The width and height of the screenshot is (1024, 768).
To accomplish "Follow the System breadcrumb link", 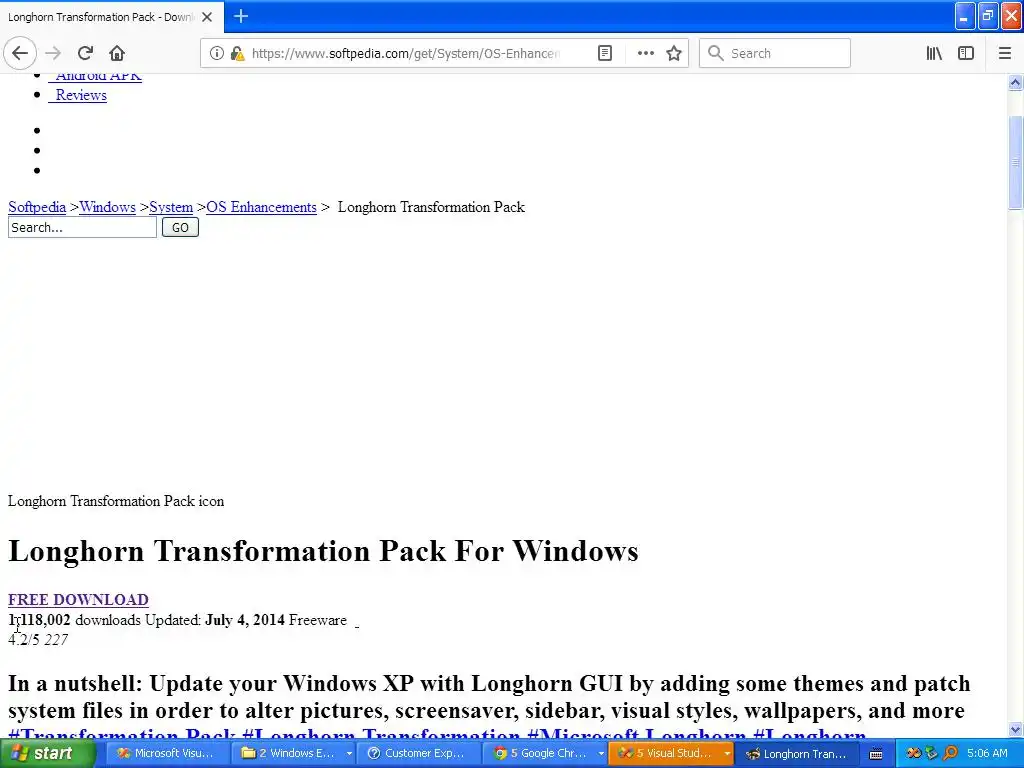I will (171, 207).
